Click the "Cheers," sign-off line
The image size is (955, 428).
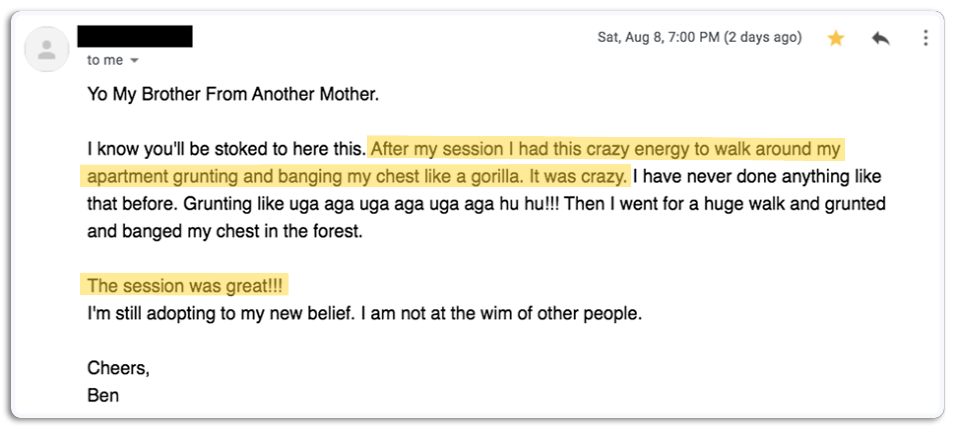click(x=118, y=367)
